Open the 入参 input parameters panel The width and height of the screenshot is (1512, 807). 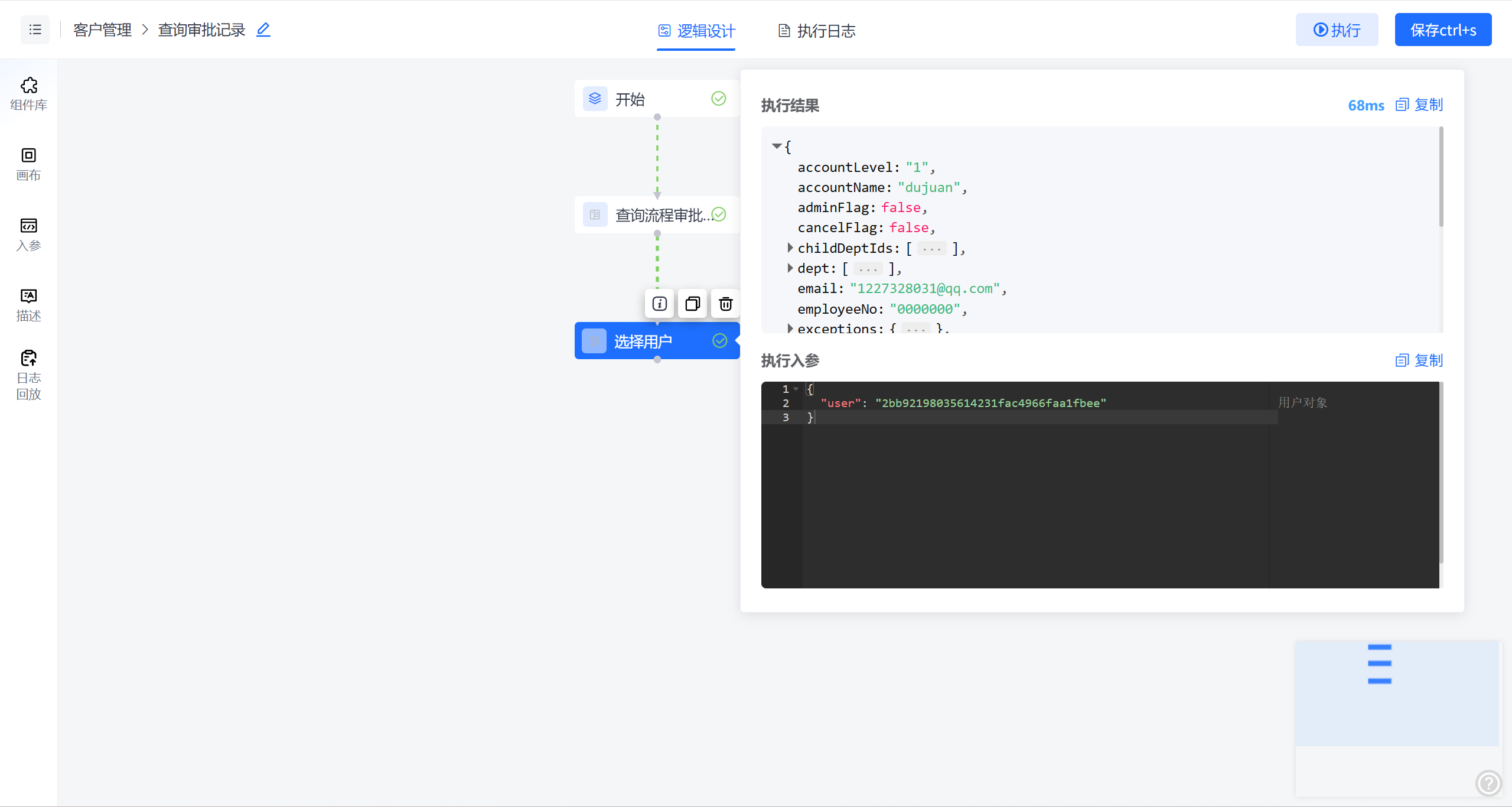coord(28,234)
